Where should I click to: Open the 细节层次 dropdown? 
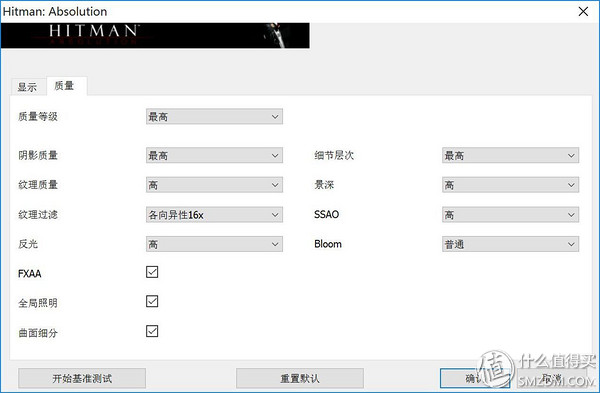pyautogui.click(x=510, y=156)
